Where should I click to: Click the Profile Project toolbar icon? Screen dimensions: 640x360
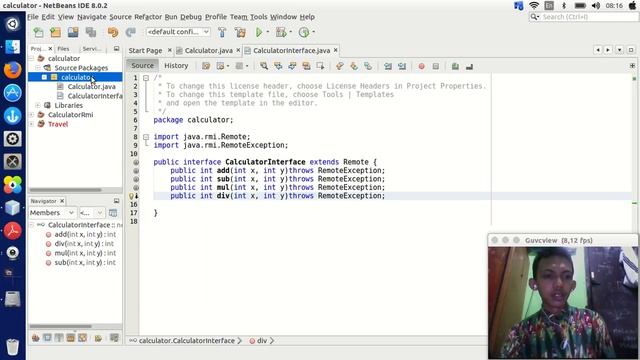[304, 32]
